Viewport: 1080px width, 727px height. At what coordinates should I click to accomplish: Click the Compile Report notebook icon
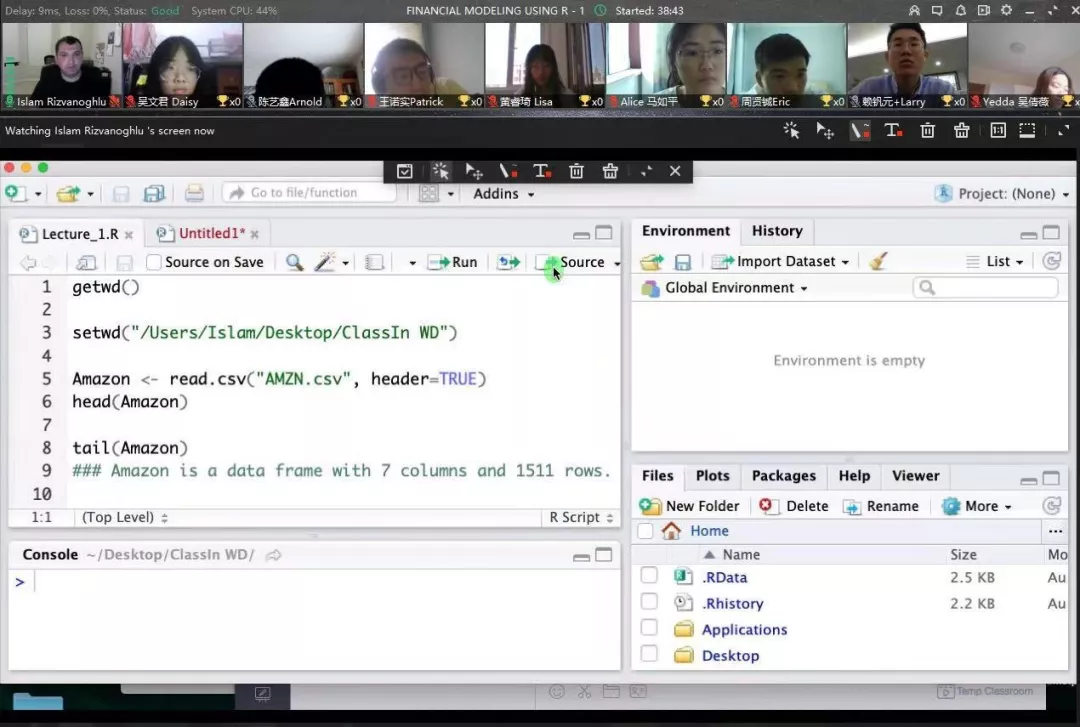pyautogui.click(x=374, y=262)
